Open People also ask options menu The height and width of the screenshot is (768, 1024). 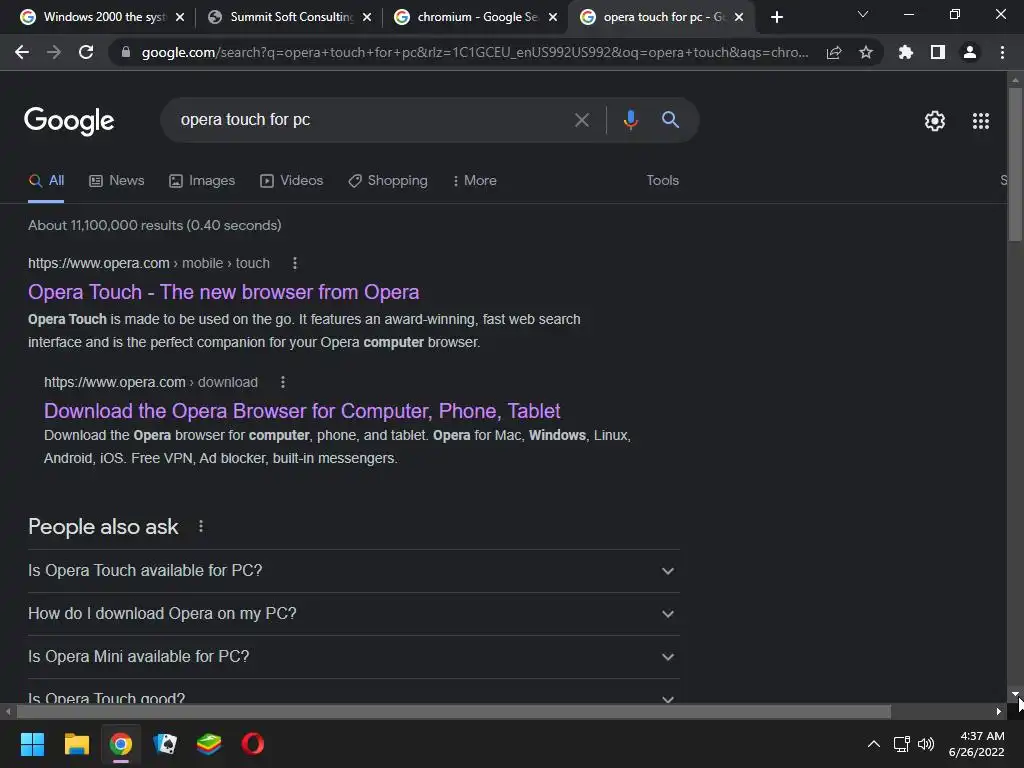[x=200, y=526]
